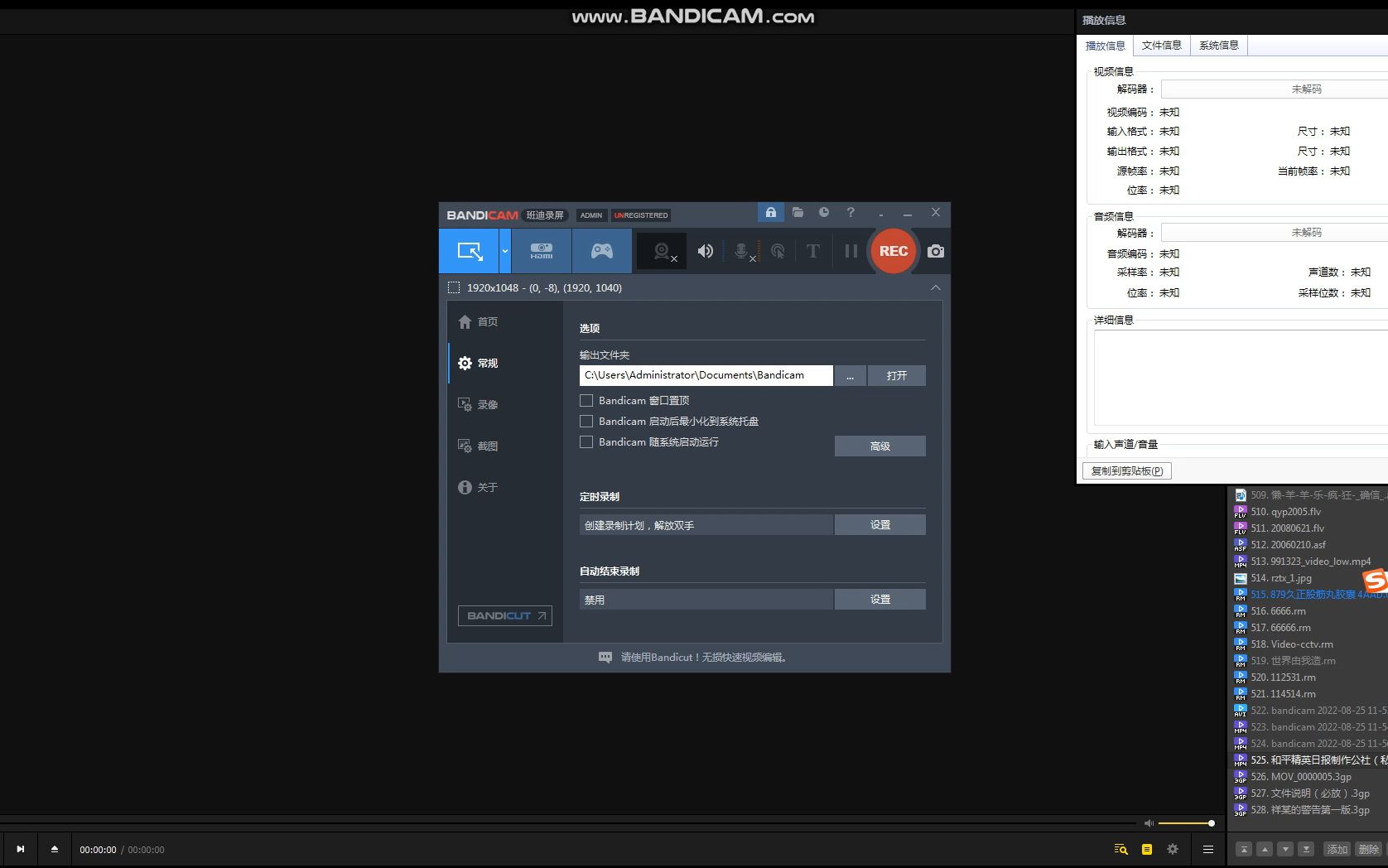The image size is (1388, 868).
Task: Click 设置 for 自动结束录制
Action: pos(880,599)
